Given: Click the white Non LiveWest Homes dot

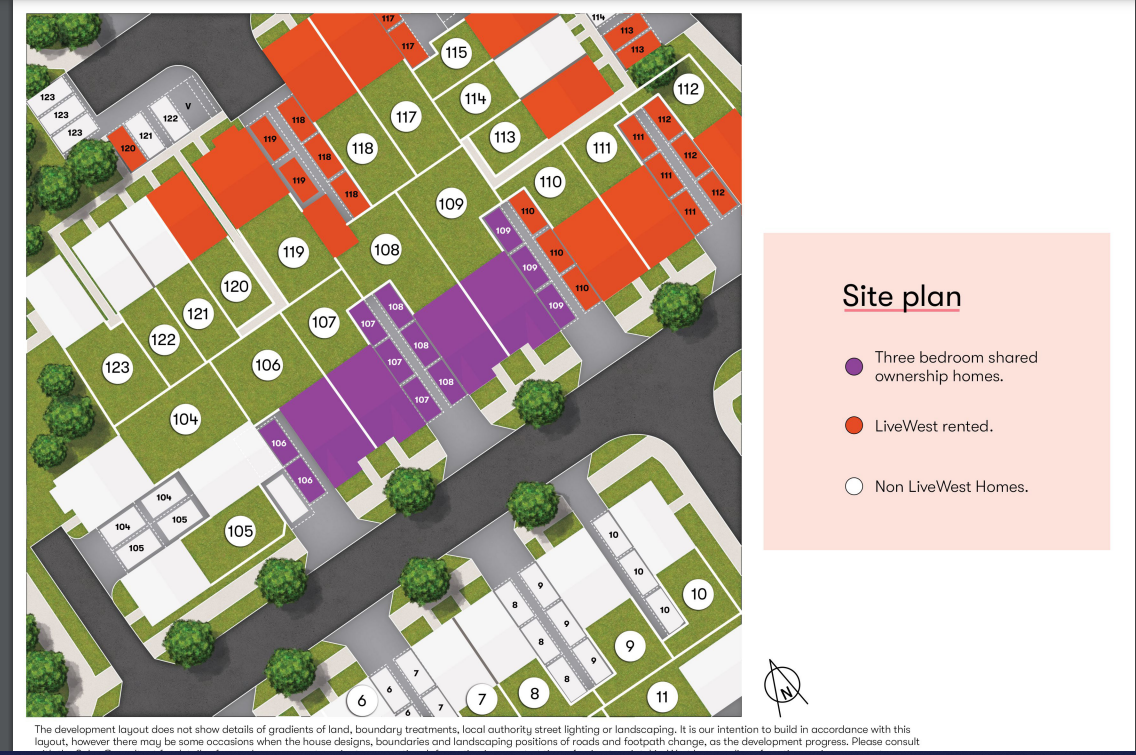Looking at the screenshot, I should (854, 487).
